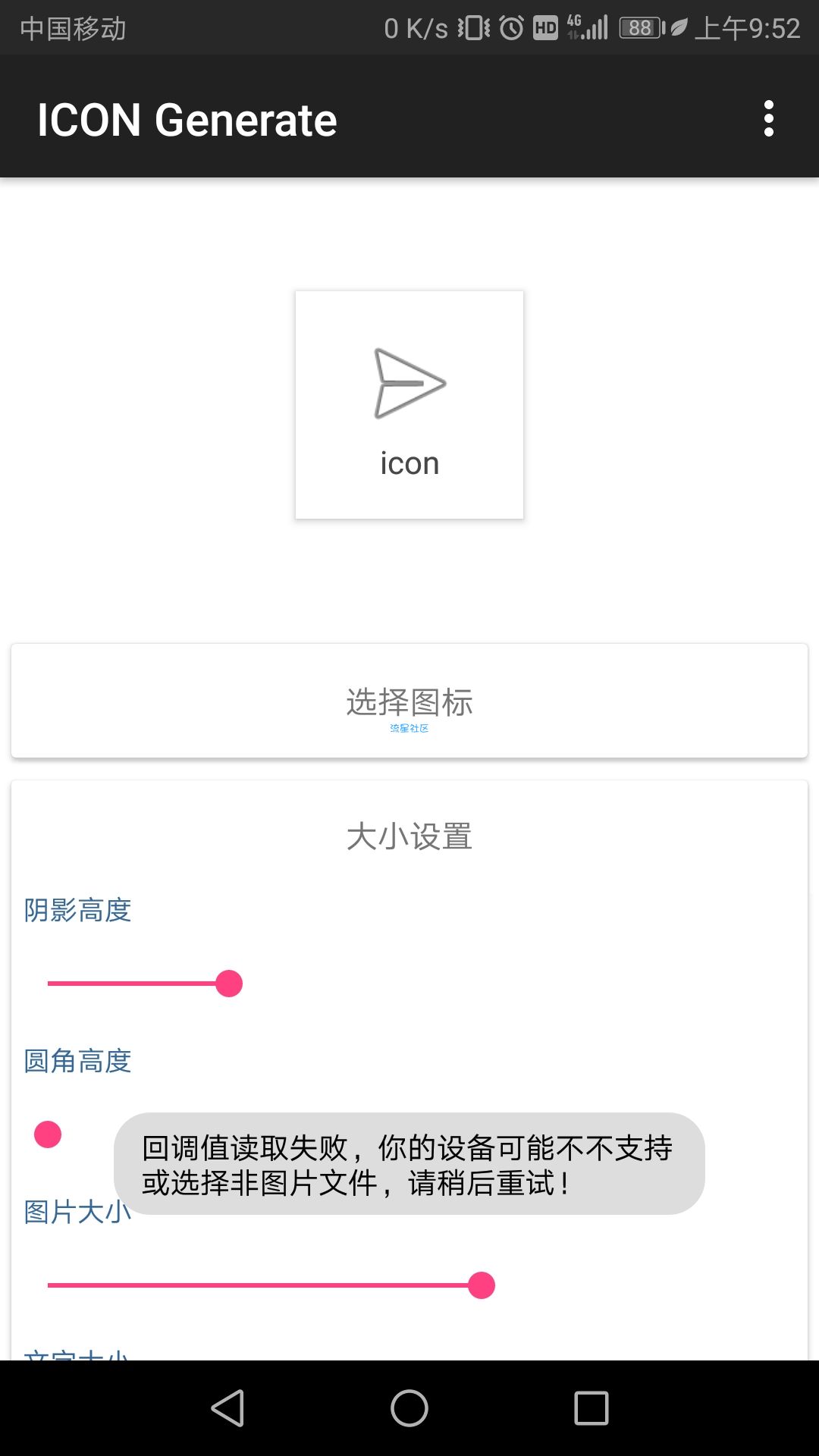Viewport: 819px width, 1456px height.
Task: Tap the vibrate mode status icon
Action: [474, 28]
